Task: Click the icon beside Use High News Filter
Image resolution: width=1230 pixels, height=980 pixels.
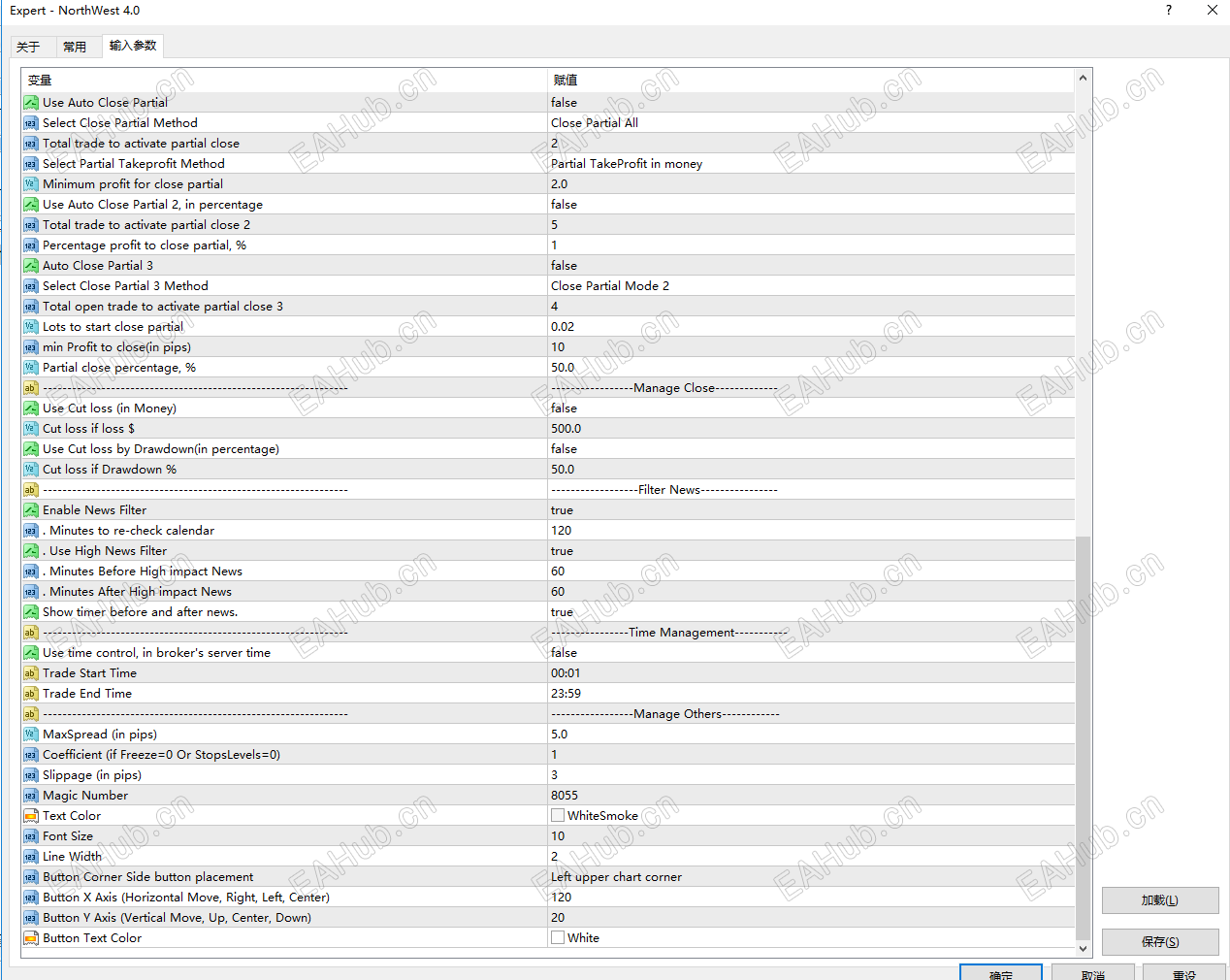Action: [31, 550]
